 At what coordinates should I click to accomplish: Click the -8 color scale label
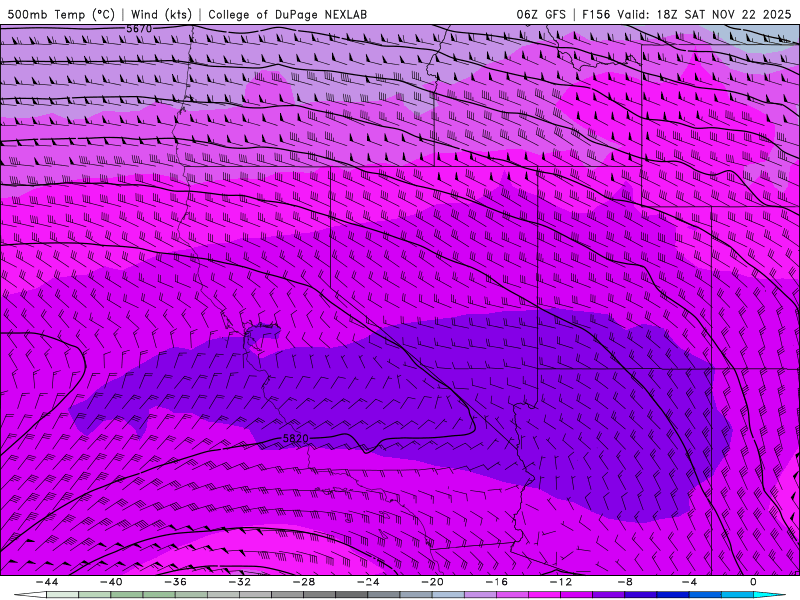pyautogui.click(x=625, y=582)
